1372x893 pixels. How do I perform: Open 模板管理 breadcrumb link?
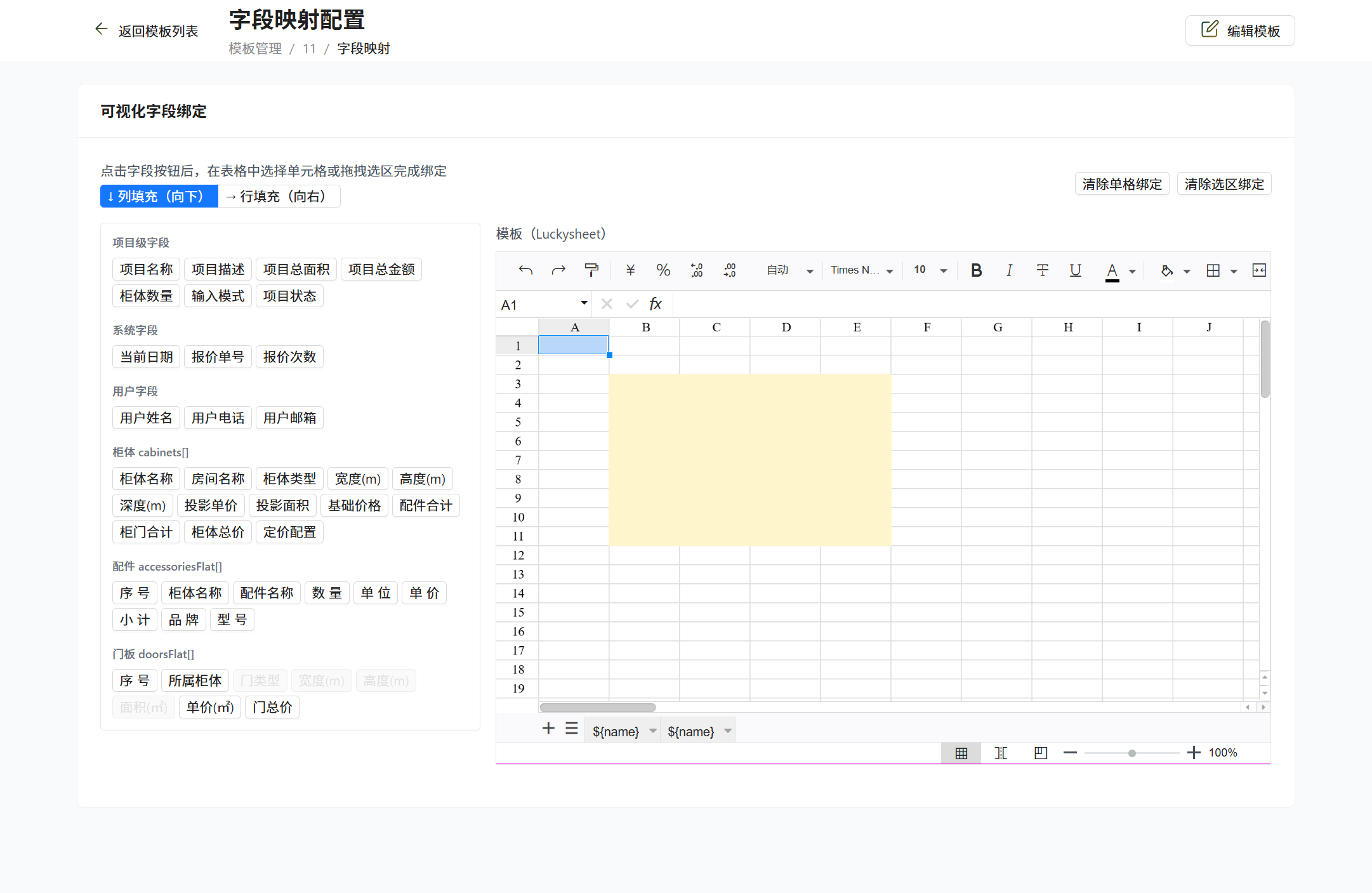pyautogui.click(x=255, y=49)
